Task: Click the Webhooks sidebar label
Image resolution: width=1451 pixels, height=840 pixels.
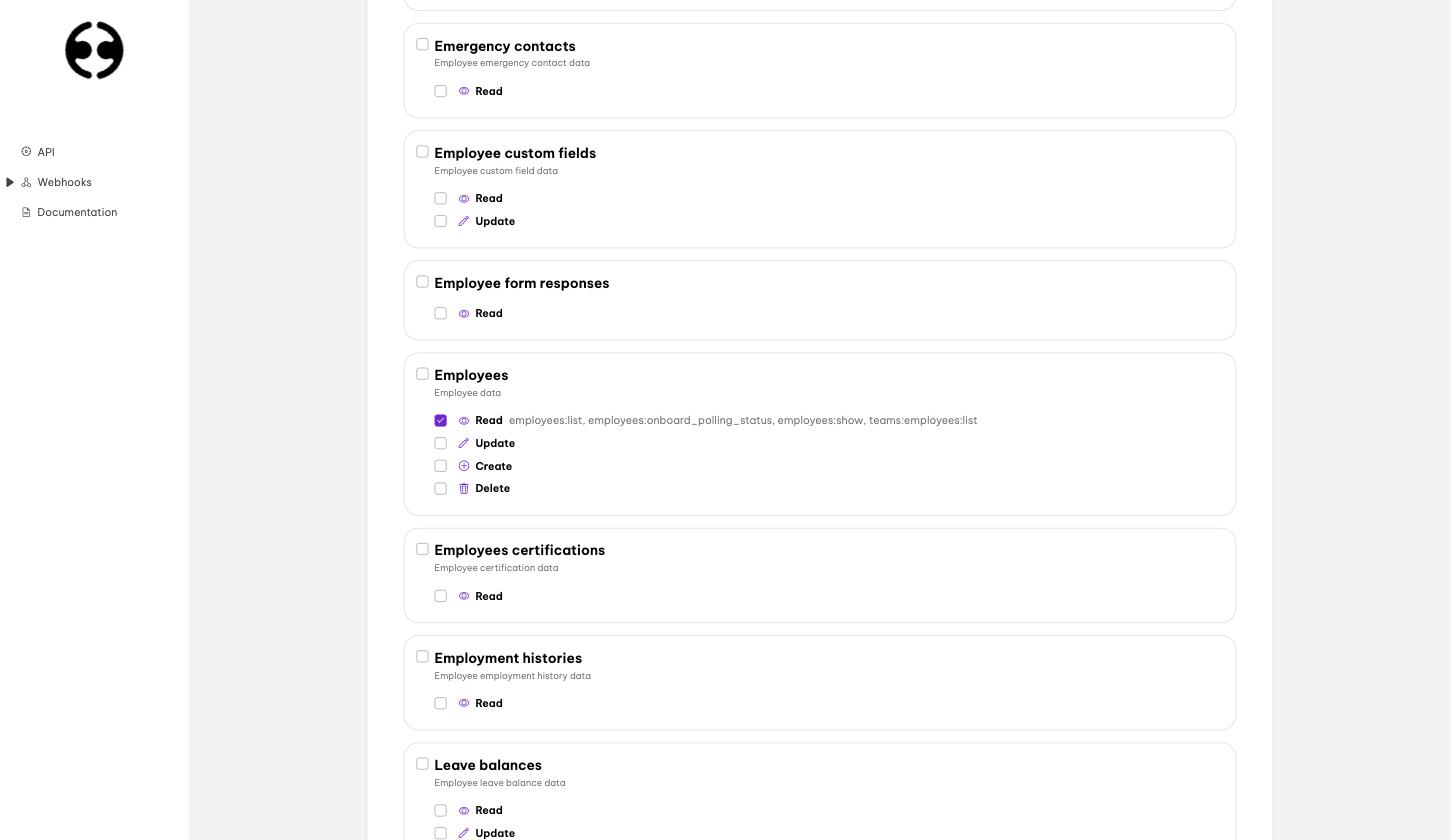Action: [x=64, y=182]
